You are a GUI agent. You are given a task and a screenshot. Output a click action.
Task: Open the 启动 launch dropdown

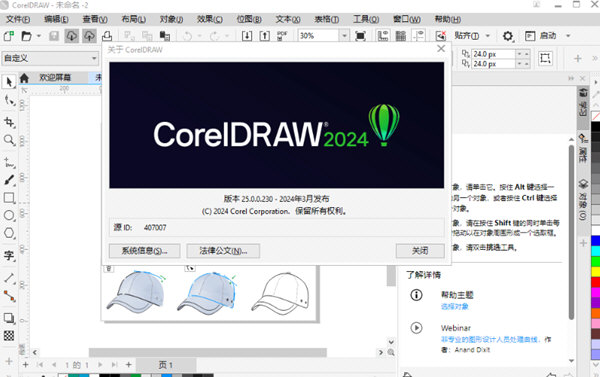568,36
